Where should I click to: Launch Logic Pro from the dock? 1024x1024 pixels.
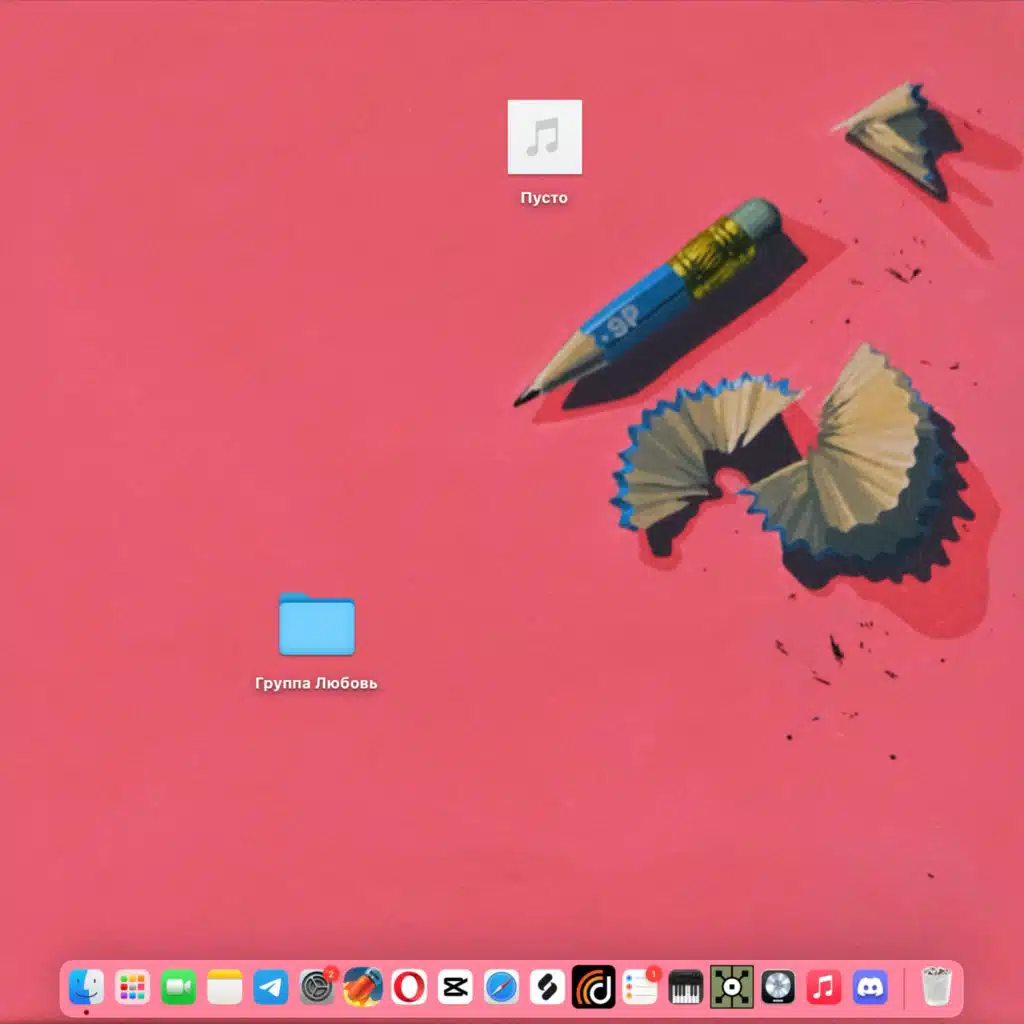(778, 987)
